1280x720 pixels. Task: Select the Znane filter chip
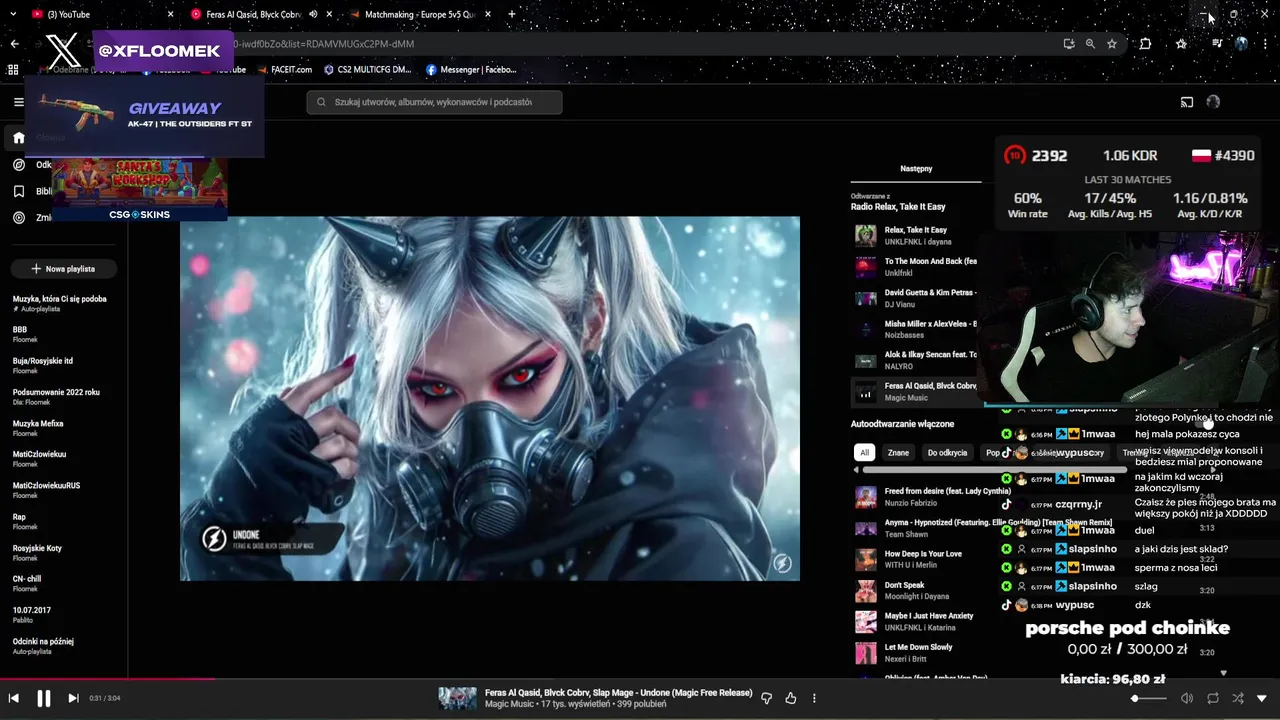pos(898,453)
